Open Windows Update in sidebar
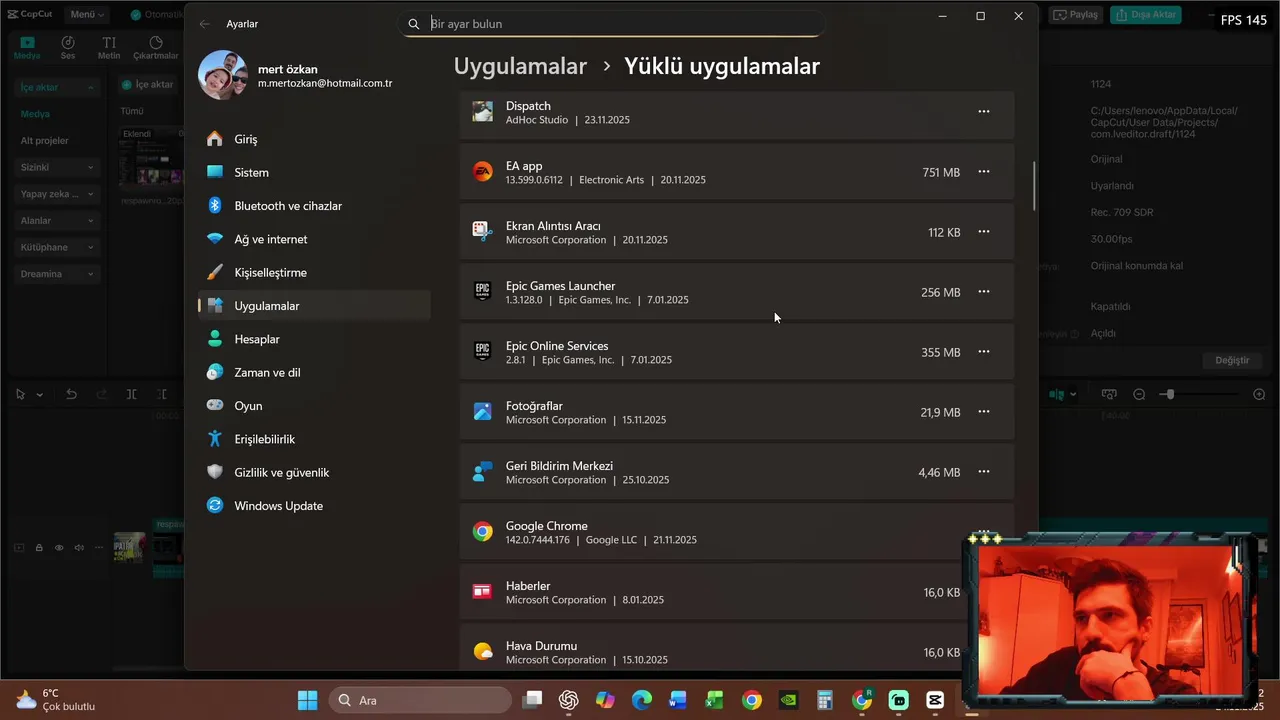The height and width of the screenshot is (720, 1280). [x=314, y=506]
